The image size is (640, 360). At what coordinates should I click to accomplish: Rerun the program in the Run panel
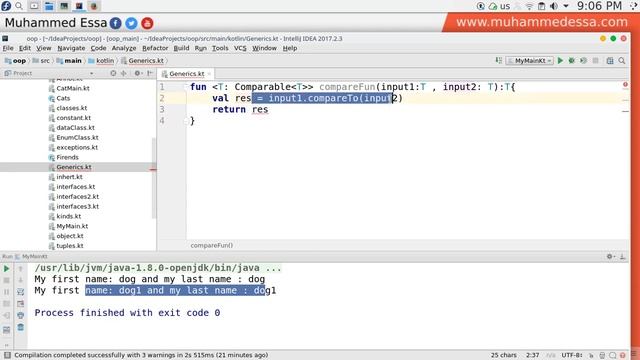point(7,269)
